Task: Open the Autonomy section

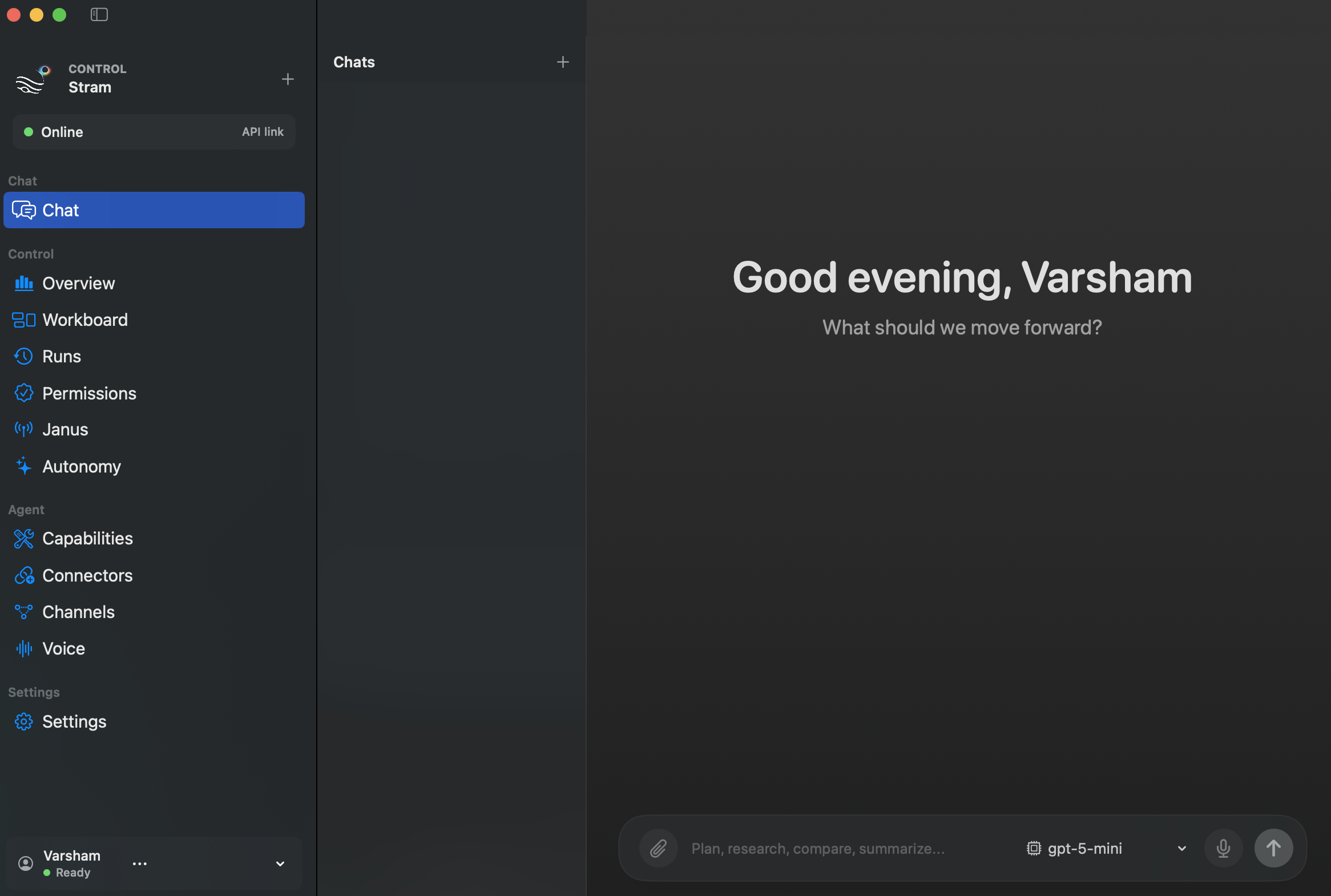Action: pos(154,466)
